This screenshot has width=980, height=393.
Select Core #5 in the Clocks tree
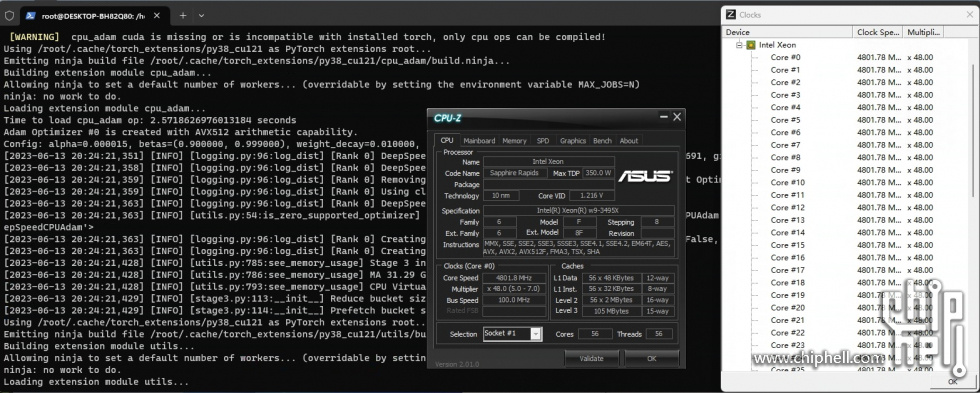tap(785, 120)
